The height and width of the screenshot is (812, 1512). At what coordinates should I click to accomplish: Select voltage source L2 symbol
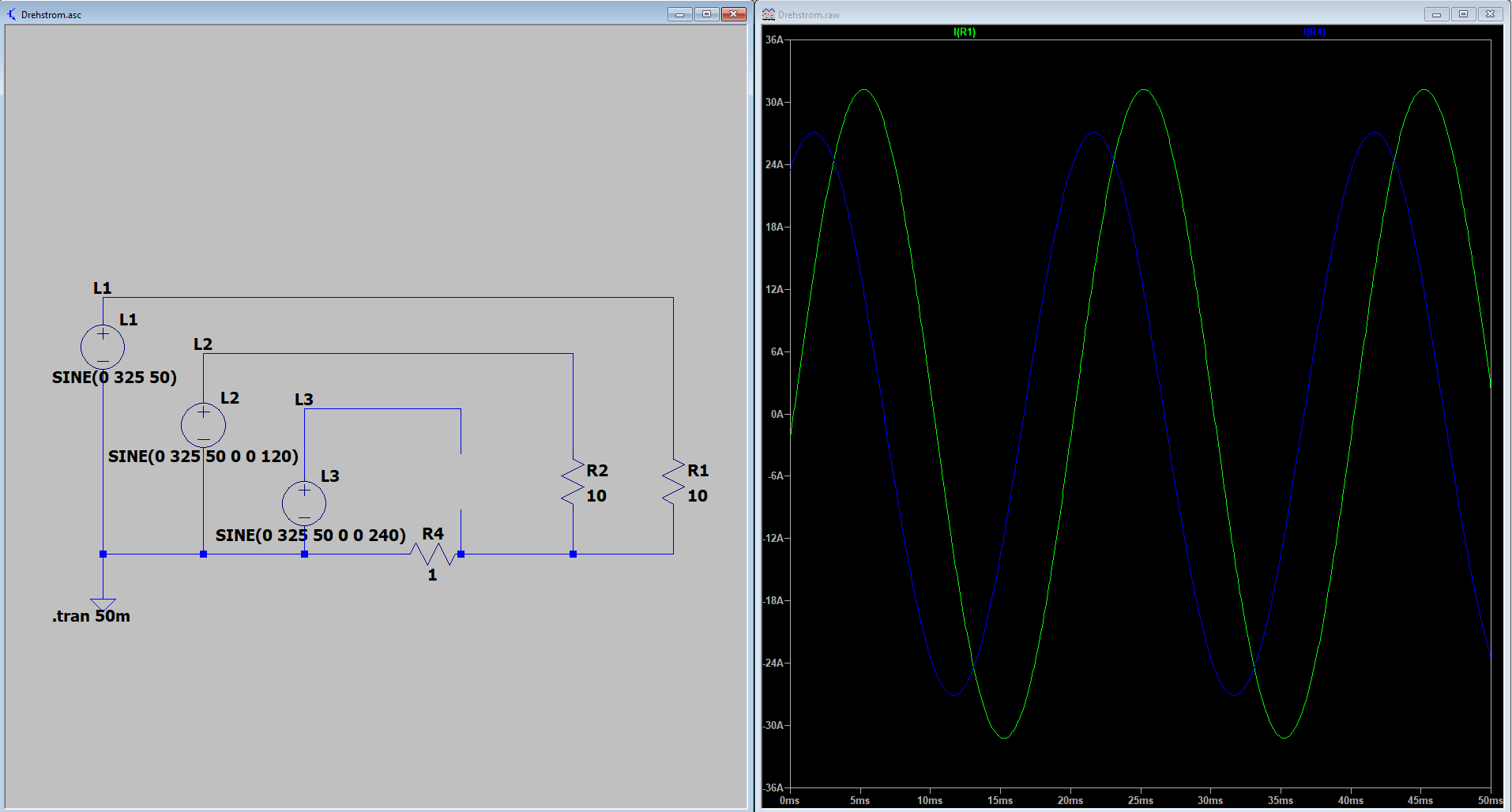[x=203, y=425]
